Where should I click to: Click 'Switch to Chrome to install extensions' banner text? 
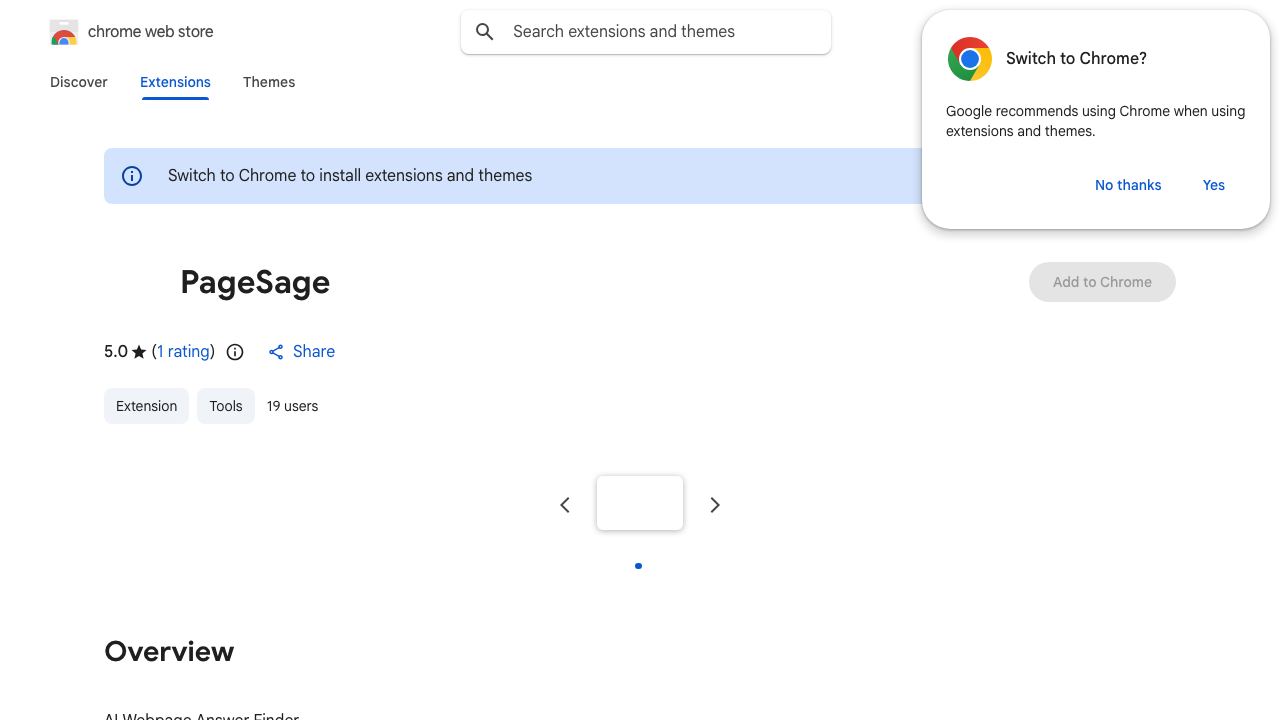tap(350, 176)
